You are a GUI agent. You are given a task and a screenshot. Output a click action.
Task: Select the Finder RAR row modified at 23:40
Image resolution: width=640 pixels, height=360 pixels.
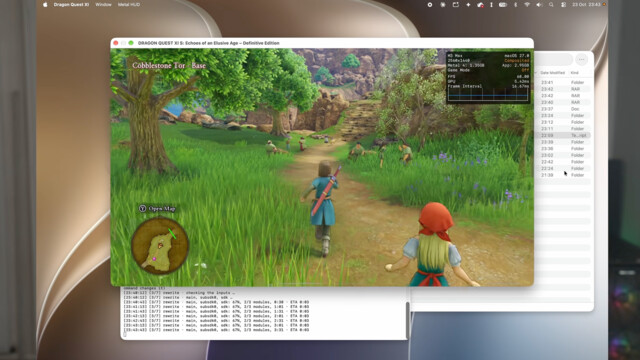coord(563,102)
